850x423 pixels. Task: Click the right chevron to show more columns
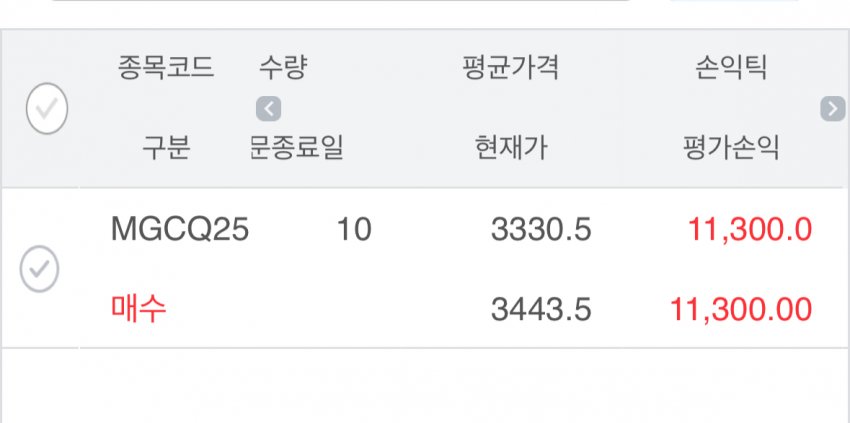point(833,108)
